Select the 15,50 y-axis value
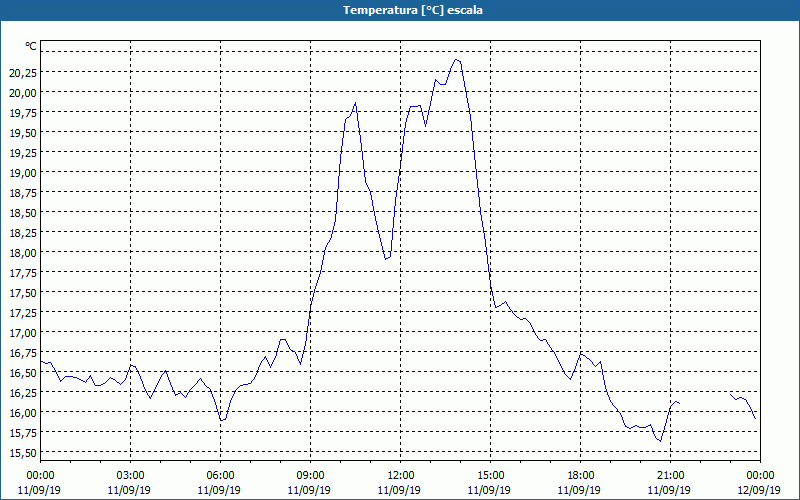The image size is (800, 500). [x=23, y=453]
